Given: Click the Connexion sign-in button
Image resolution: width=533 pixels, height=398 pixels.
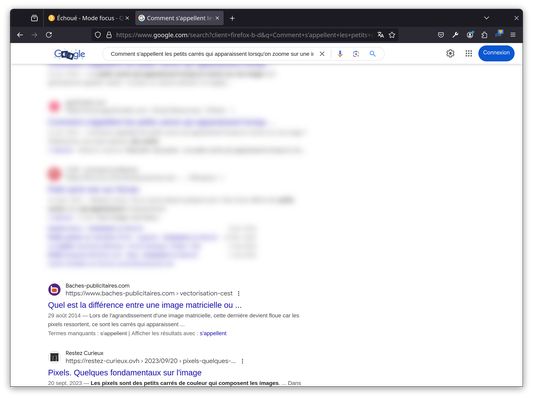Looking at the screenshot, I should click(x=496, y=53).
